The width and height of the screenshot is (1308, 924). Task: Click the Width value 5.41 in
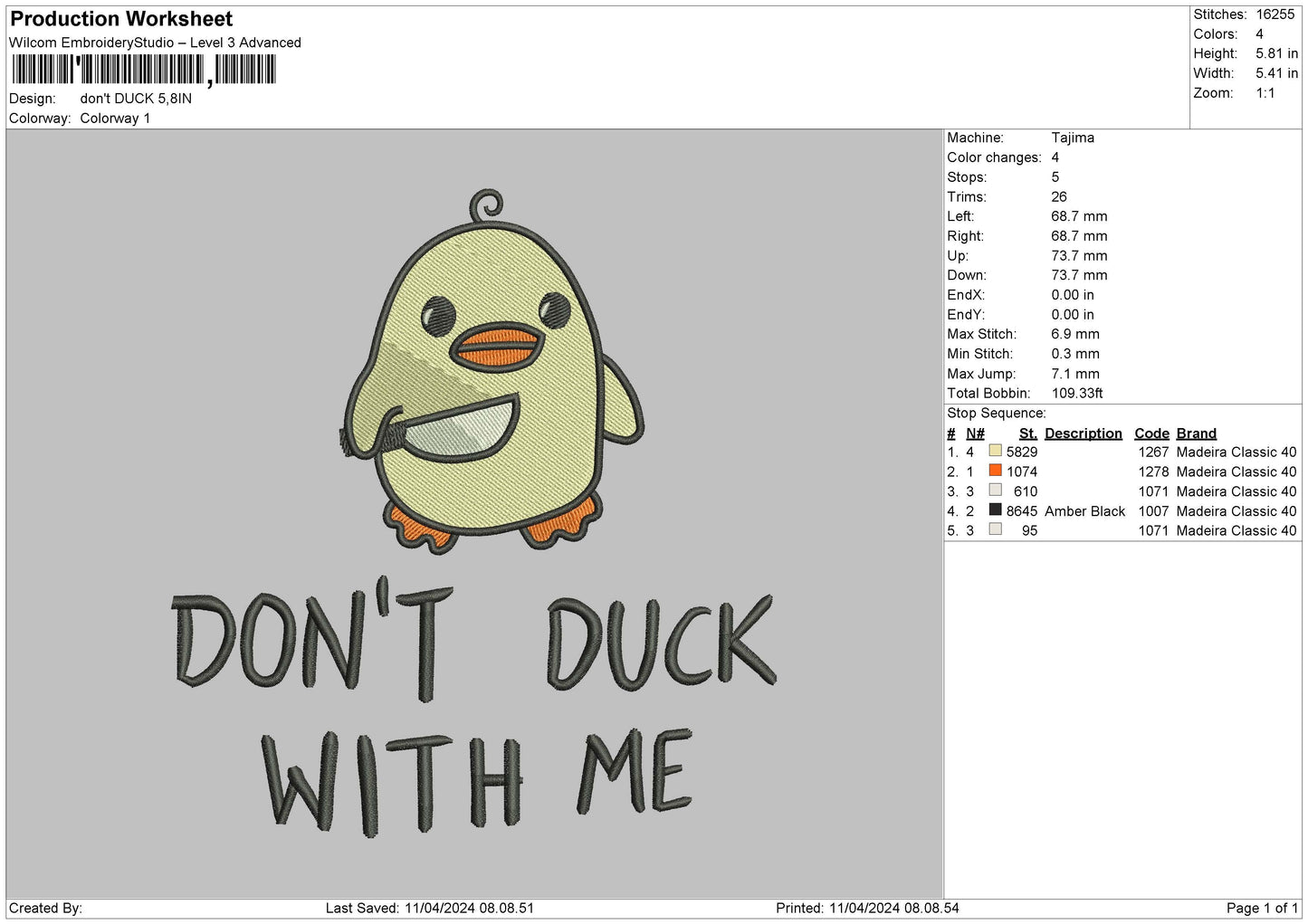1276,73
